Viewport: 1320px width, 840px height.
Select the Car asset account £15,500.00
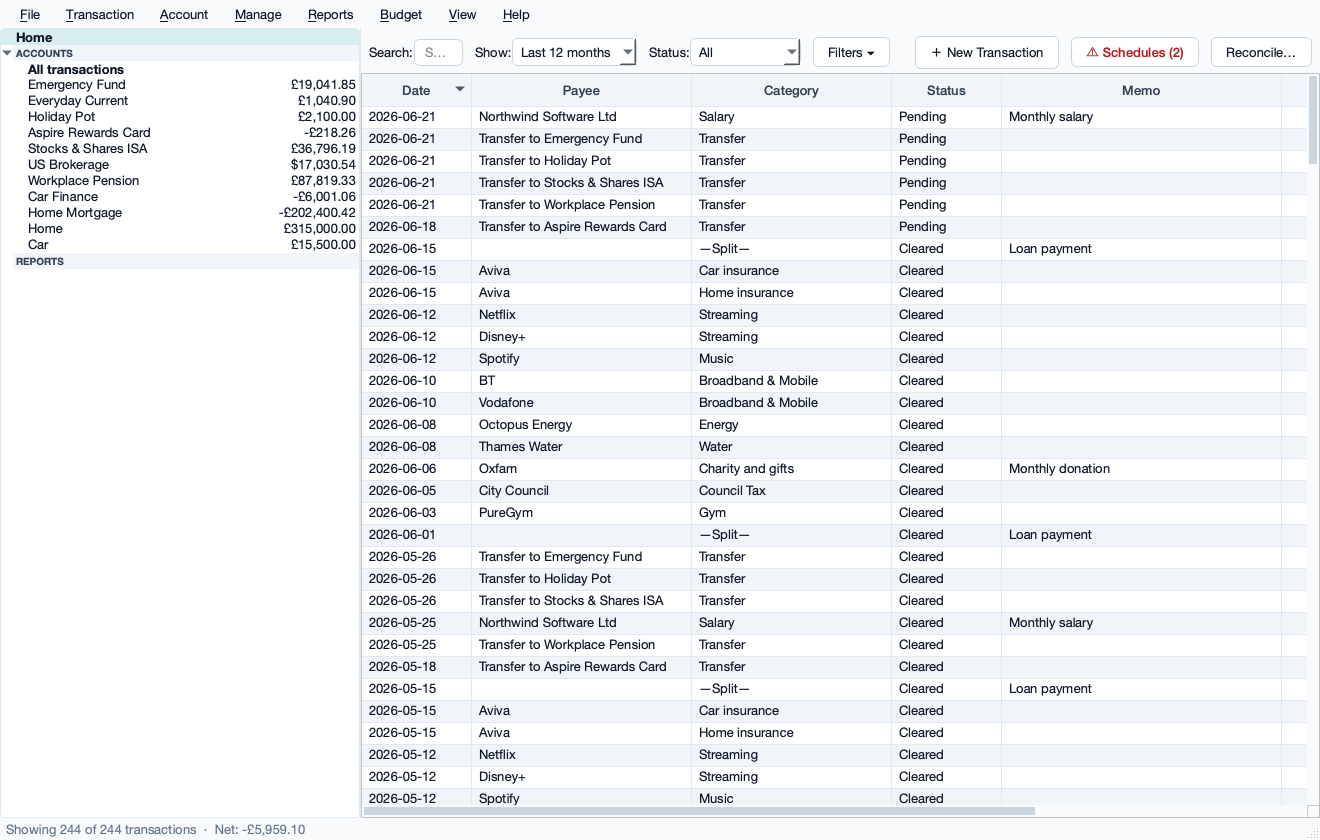pyautogui.click(x=180, y=245)
